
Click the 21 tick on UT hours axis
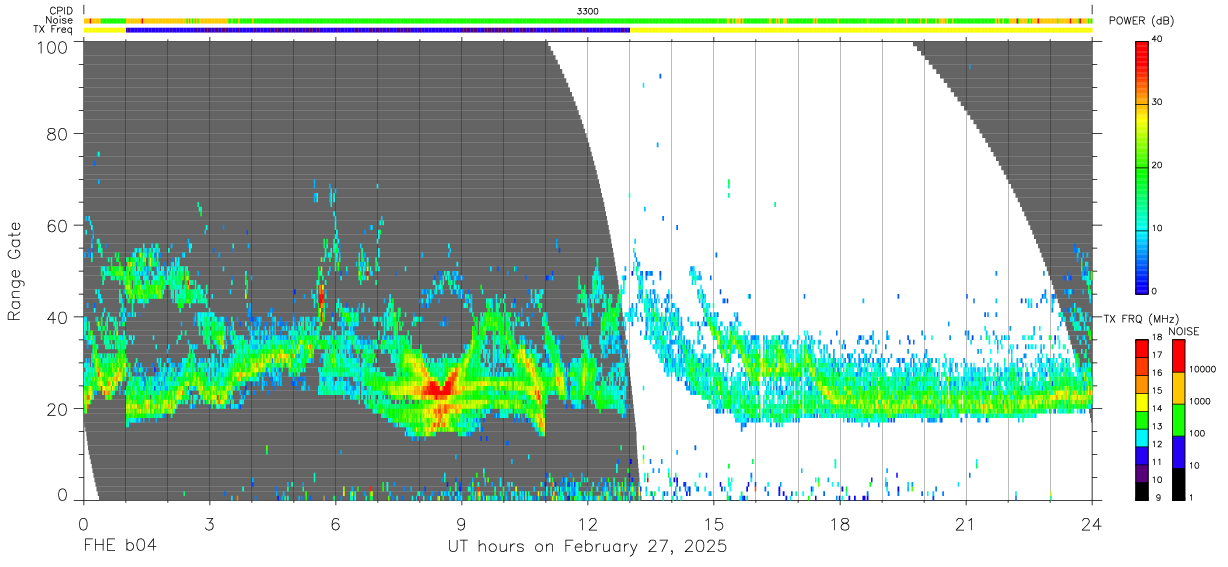point(966,523)
